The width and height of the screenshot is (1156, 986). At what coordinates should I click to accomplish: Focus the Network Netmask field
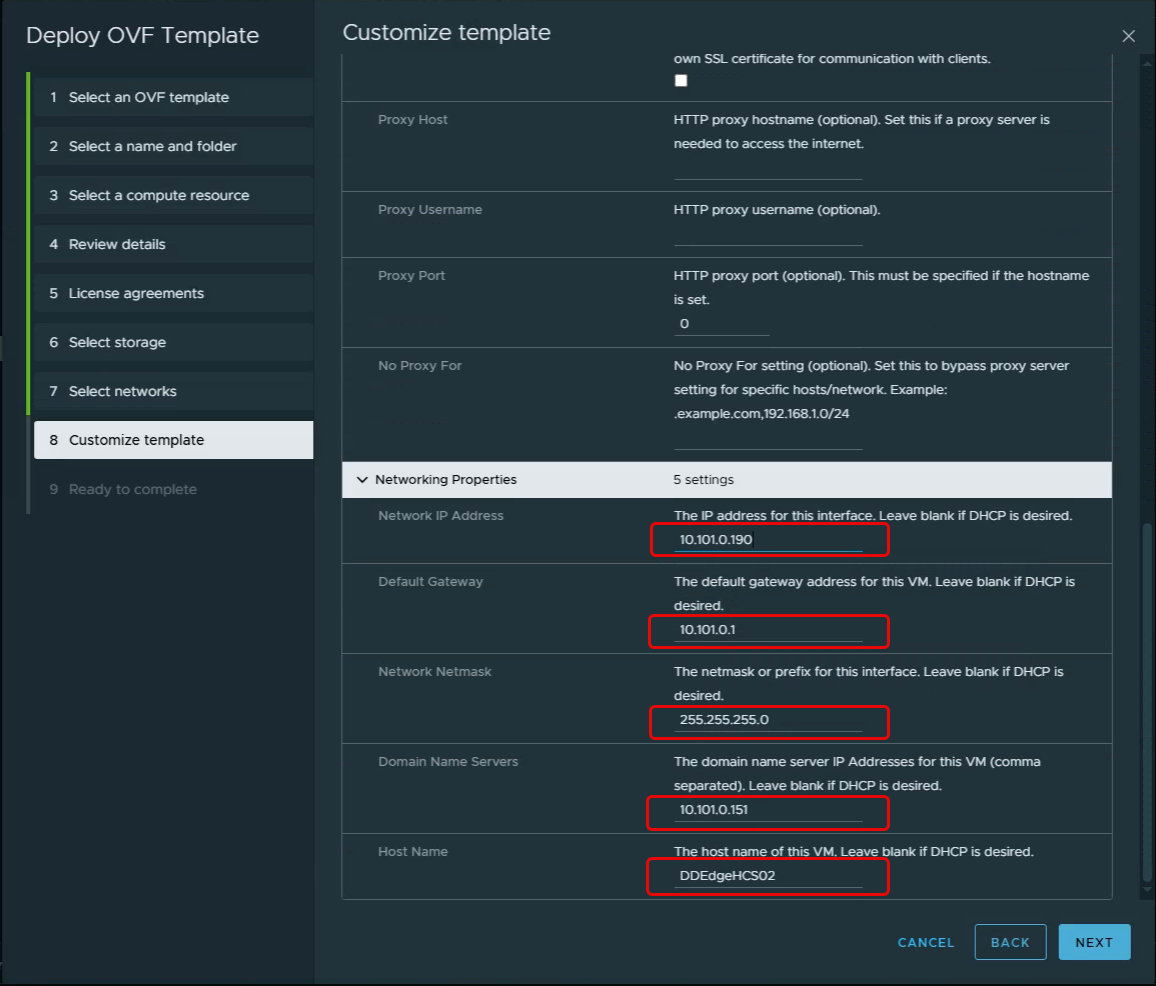pyautogui.click(x=767, y=720)
